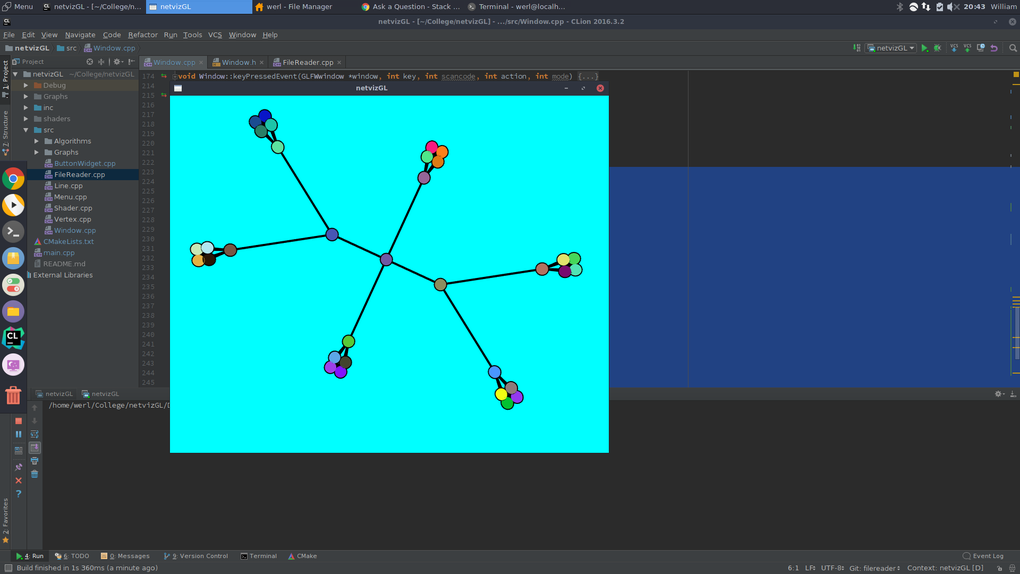Open Project panel settings gear
1020x574 pixels.
click(117, 62)
